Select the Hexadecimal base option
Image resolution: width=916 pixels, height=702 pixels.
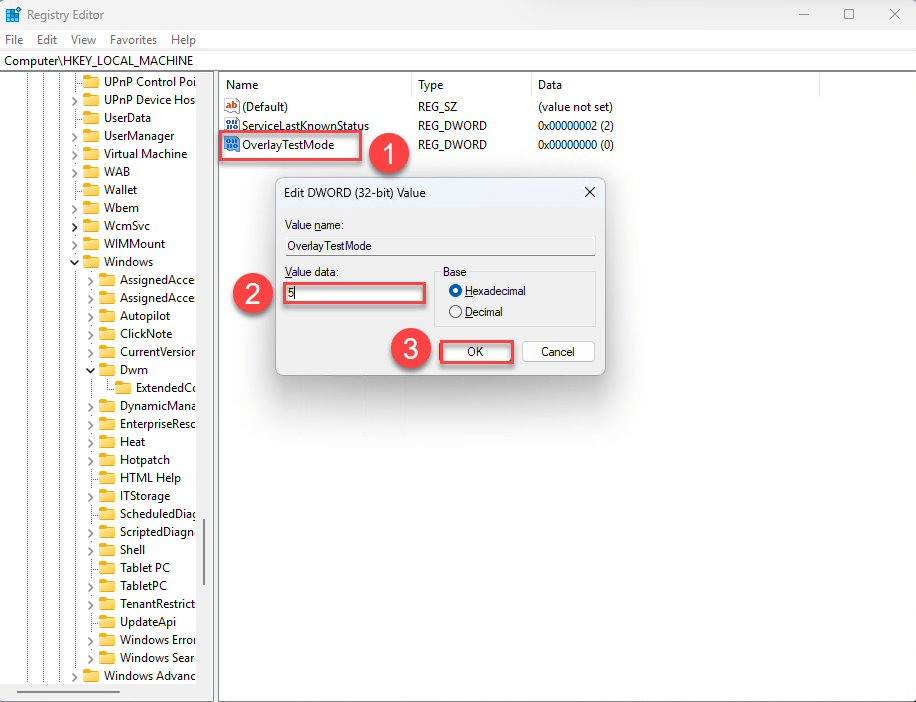click(456, 291)
